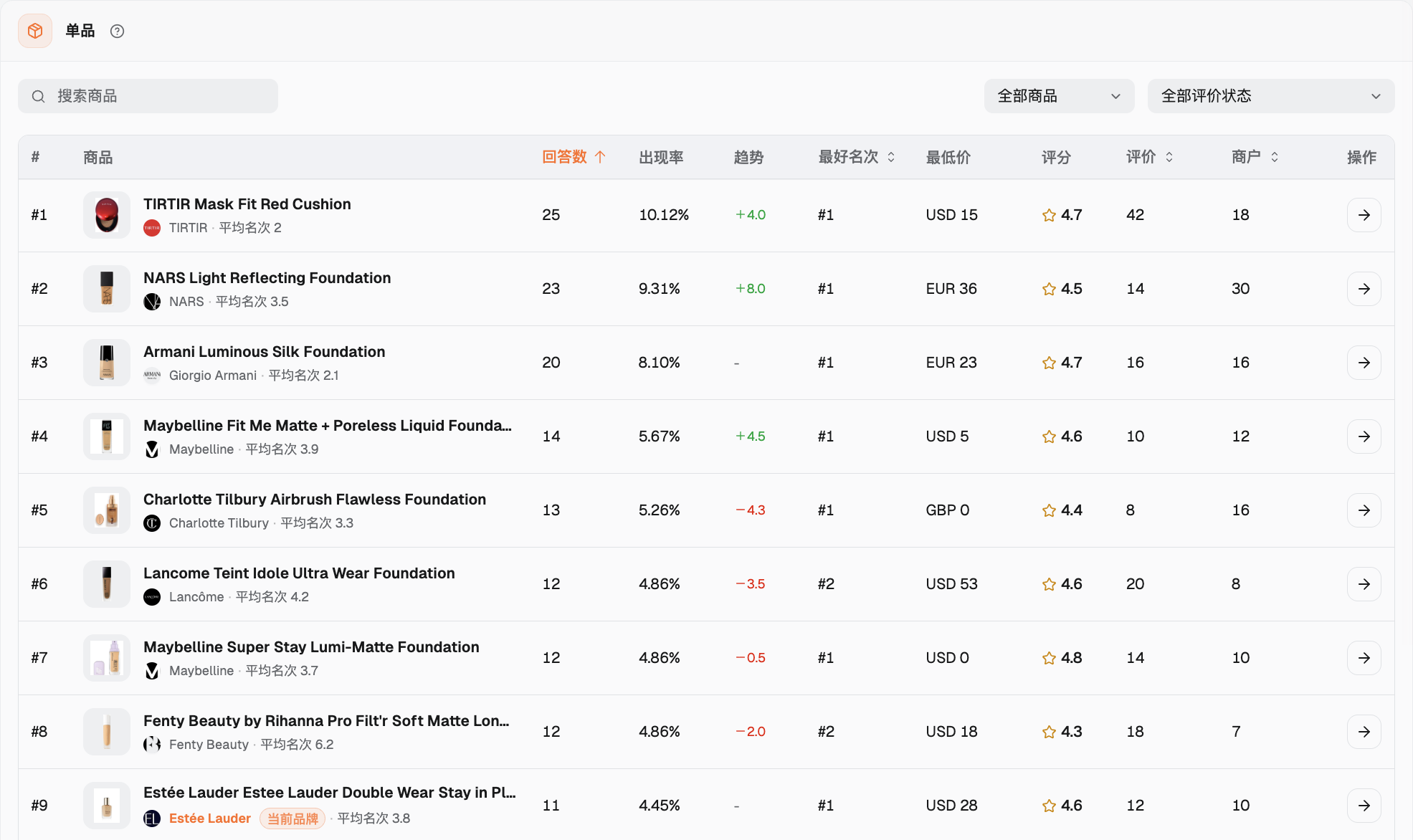
Task: Click the orange box icon in header
Action: click(35, 31)
